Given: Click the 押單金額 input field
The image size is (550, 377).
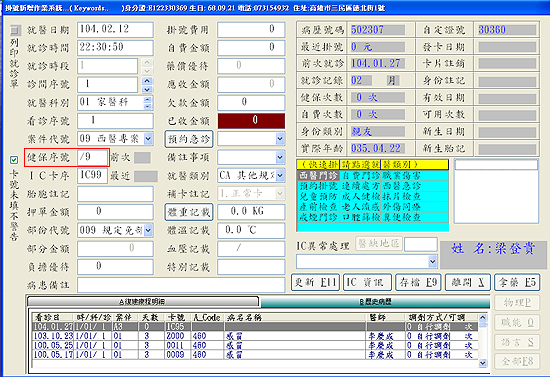Looking at the screenshot, I should pyautogui.click(x=115, y=212).
